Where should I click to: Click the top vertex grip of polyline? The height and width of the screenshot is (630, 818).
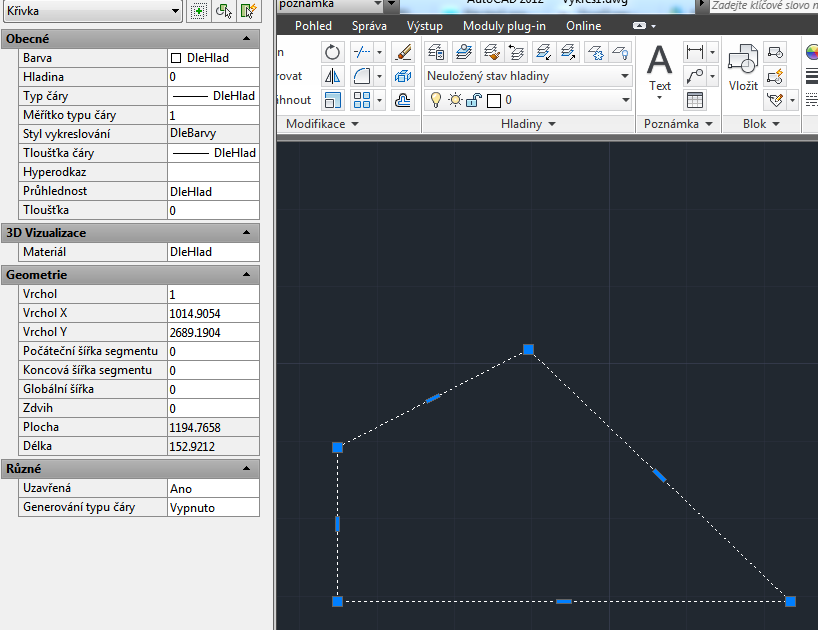[x=528, y=349]
